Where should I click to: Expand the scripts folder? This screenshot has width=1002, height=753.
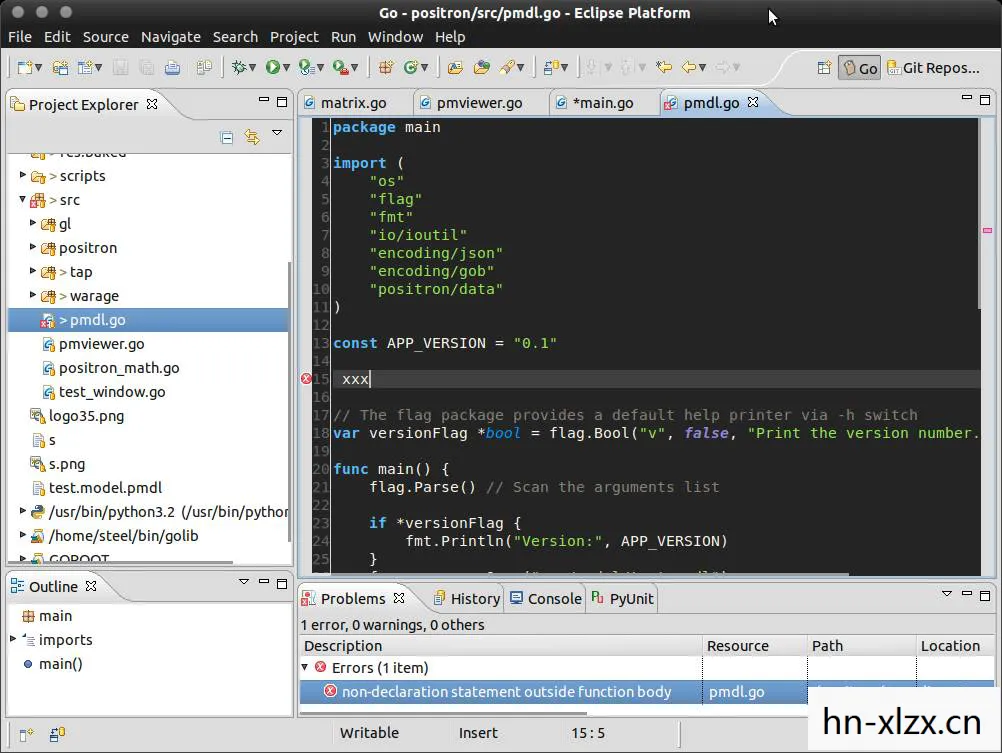click(23, 175)
